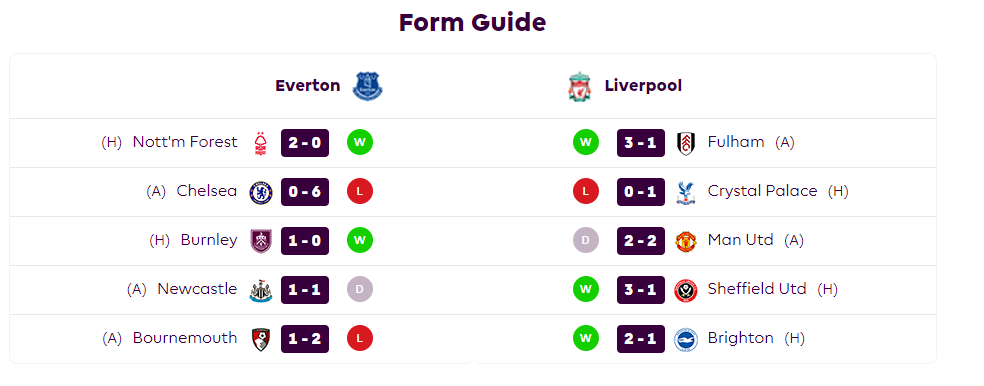The image size is (984, 386).
Task: Click the red L badge beside Crystal Palace
Action: 586,192
